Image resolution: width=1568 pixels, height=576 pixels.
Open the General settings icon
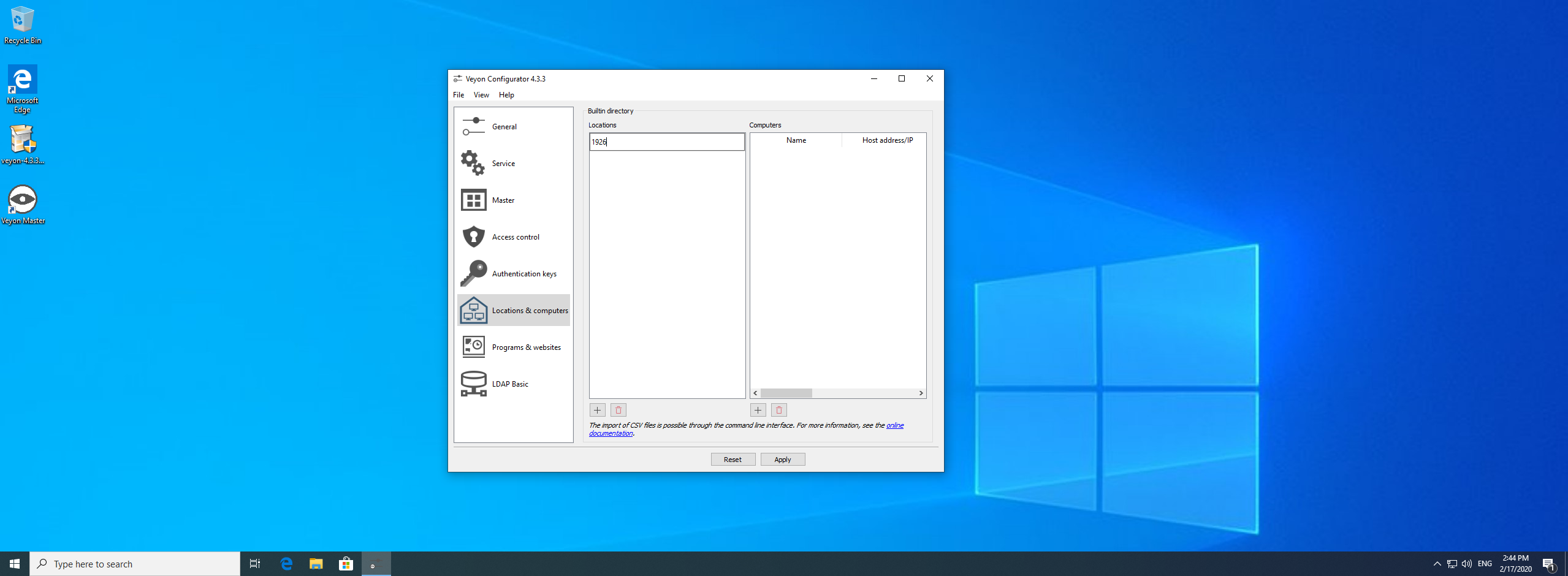click(473, 126)
